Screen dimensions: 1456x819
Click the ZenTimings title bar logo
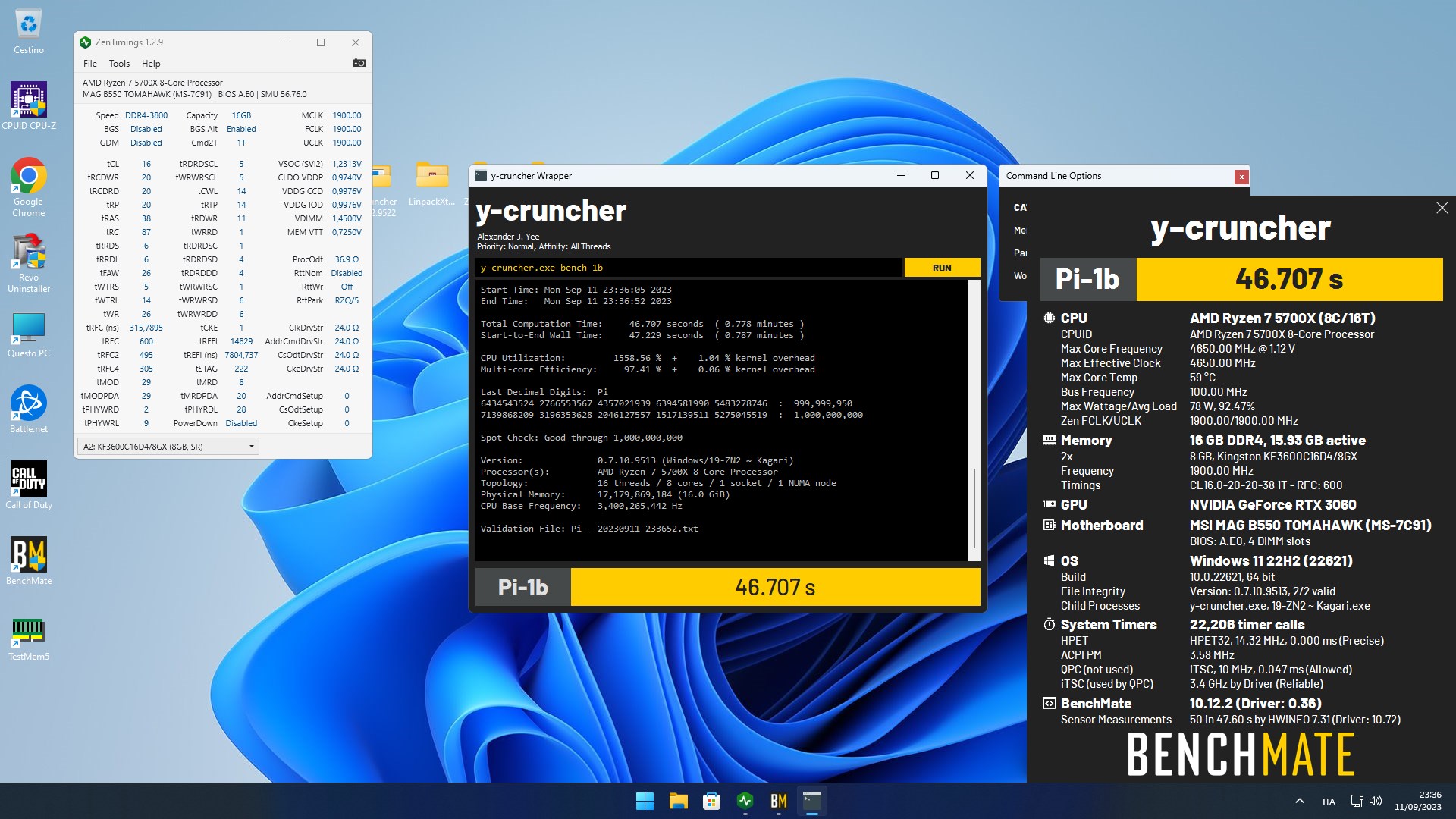click(x=85, y=42)
